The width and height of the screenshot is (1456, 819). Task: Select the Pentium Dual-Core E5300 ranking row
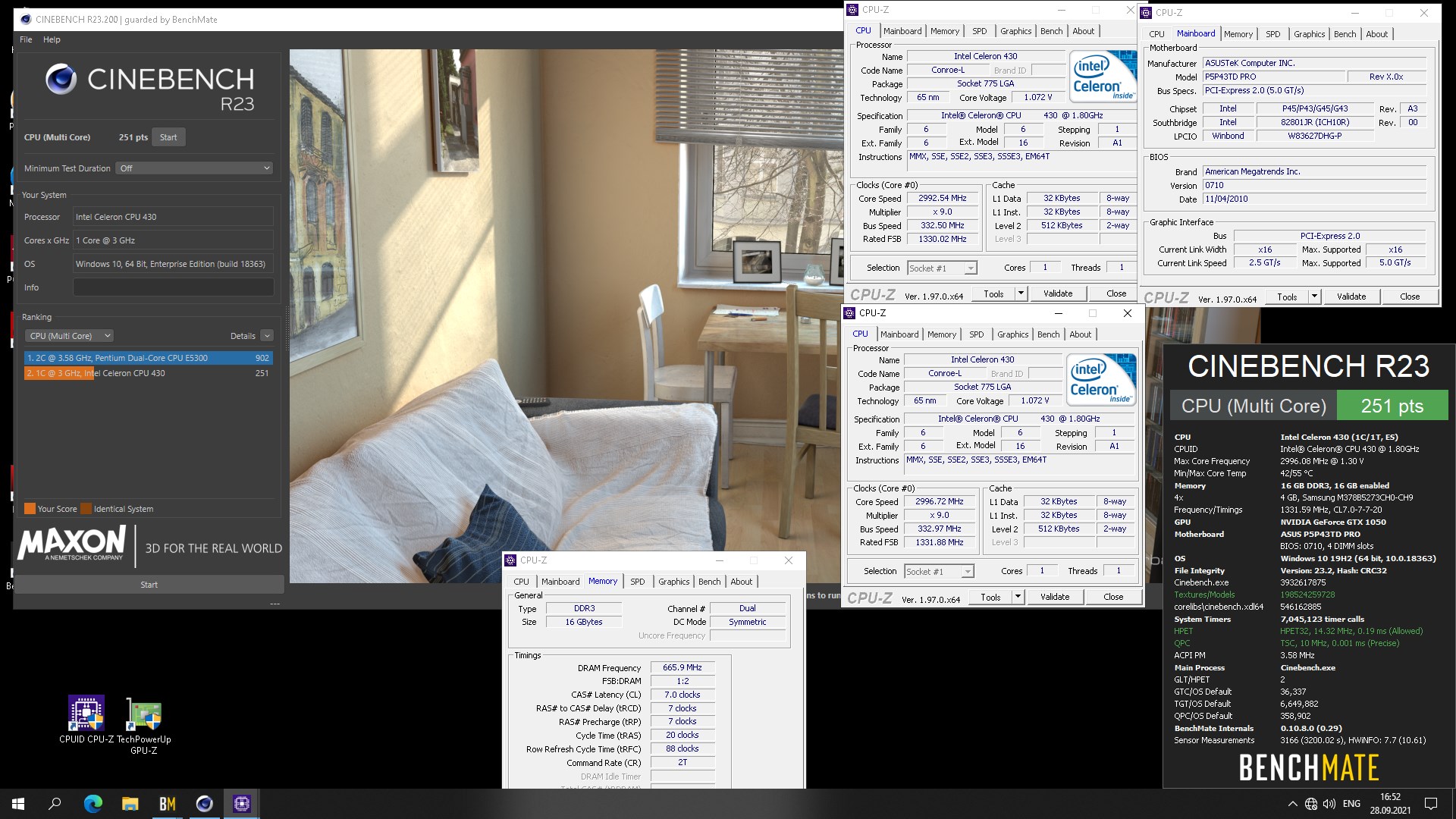[149, 358]
